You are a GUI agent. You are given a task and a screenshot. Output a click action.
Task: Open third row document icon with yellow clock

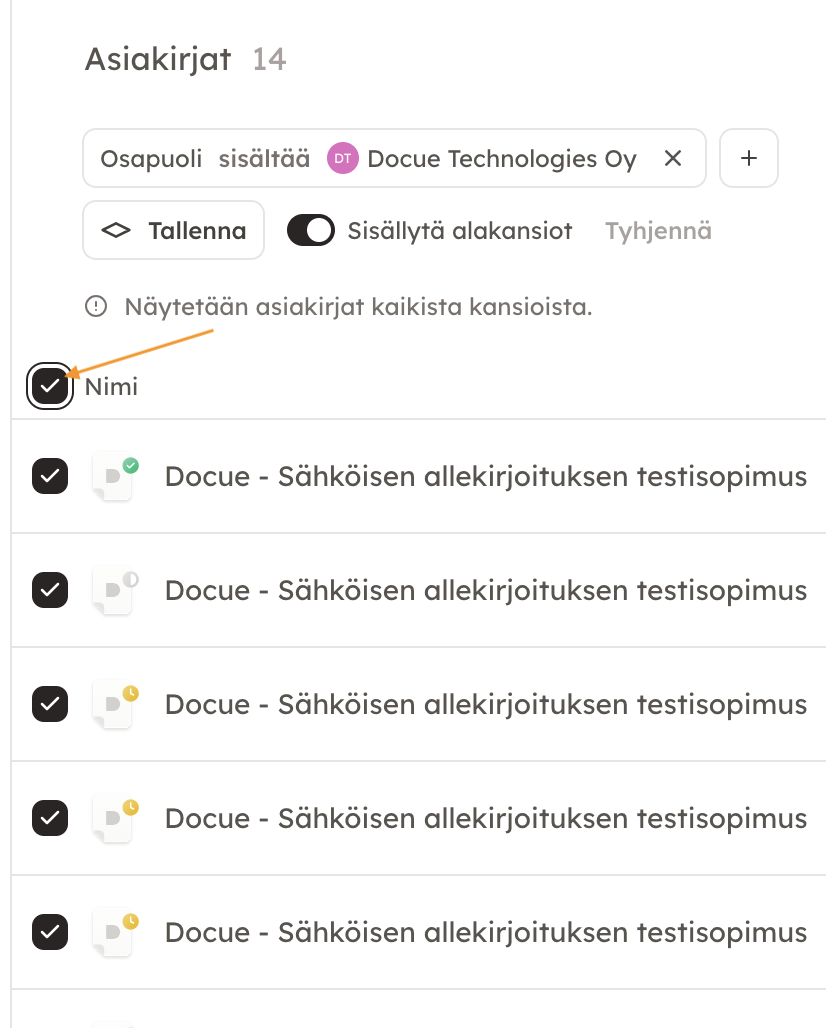click(115, 705)
